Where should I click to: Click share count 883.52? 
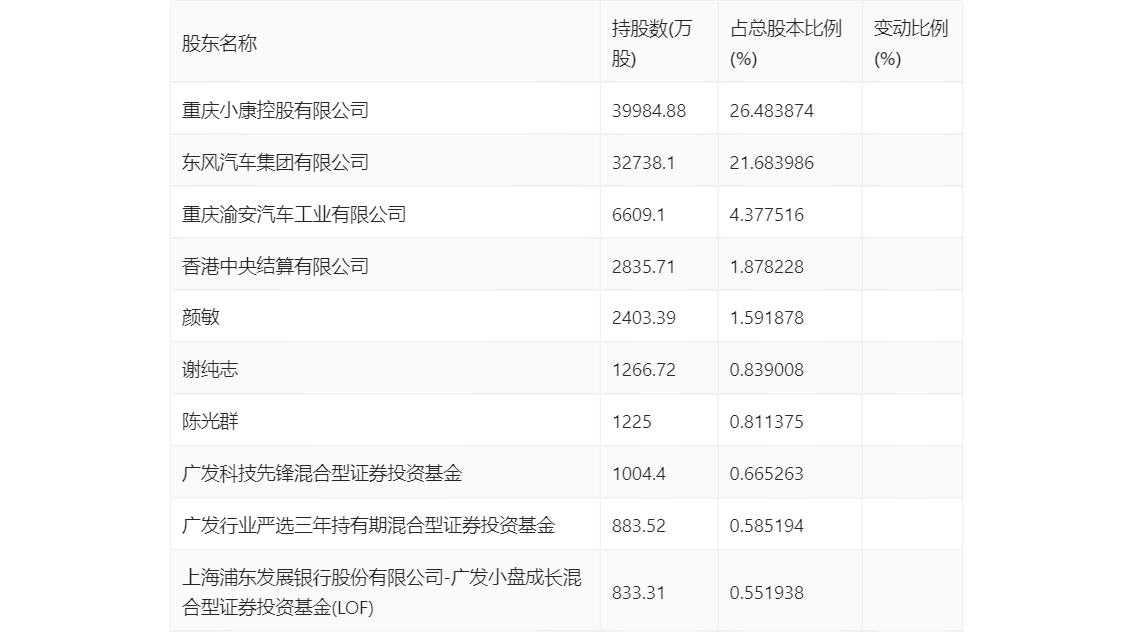[639, 526]
